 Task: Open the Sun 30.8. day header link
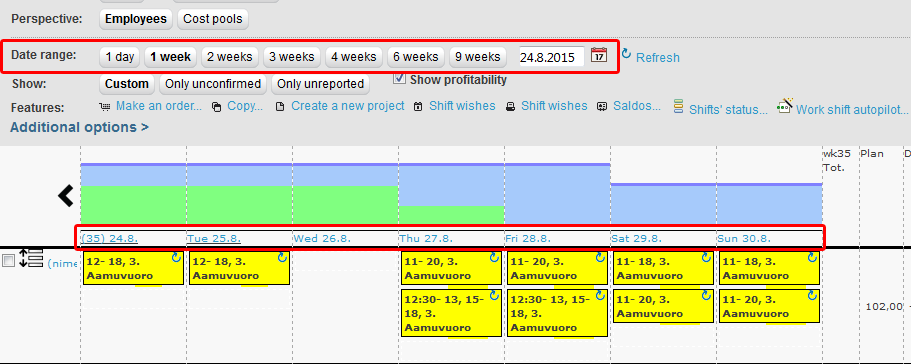point(744,239)
